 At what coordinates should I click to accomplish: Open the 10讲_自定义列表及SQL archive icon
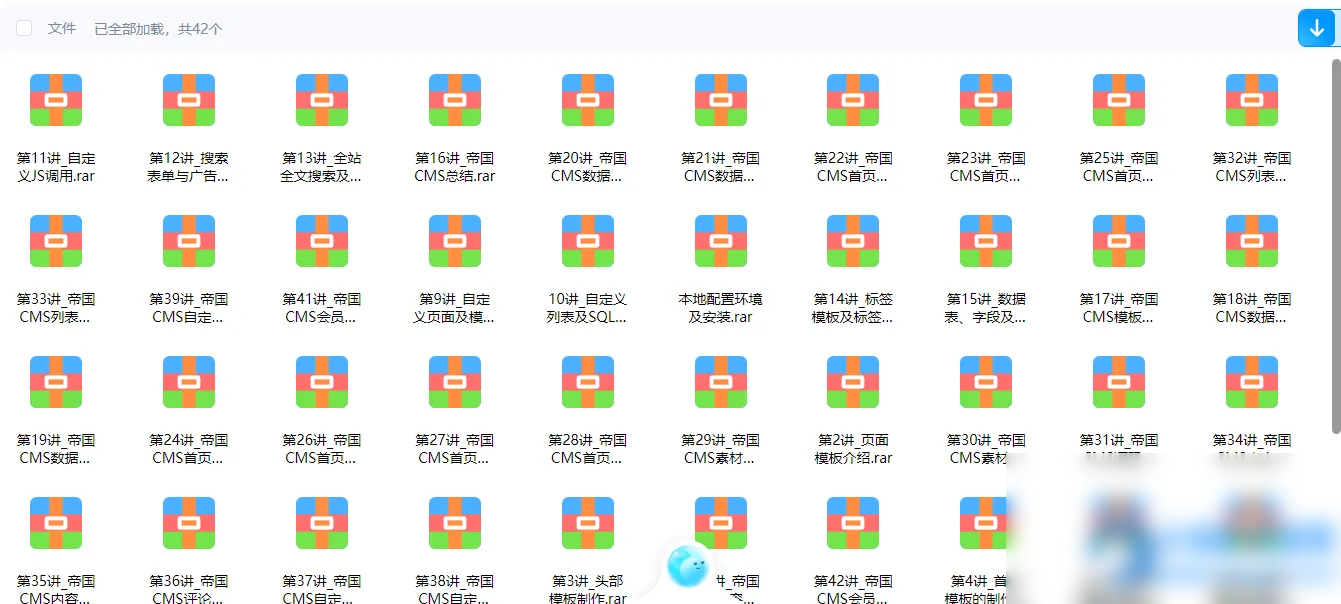[x=587, y=240]
